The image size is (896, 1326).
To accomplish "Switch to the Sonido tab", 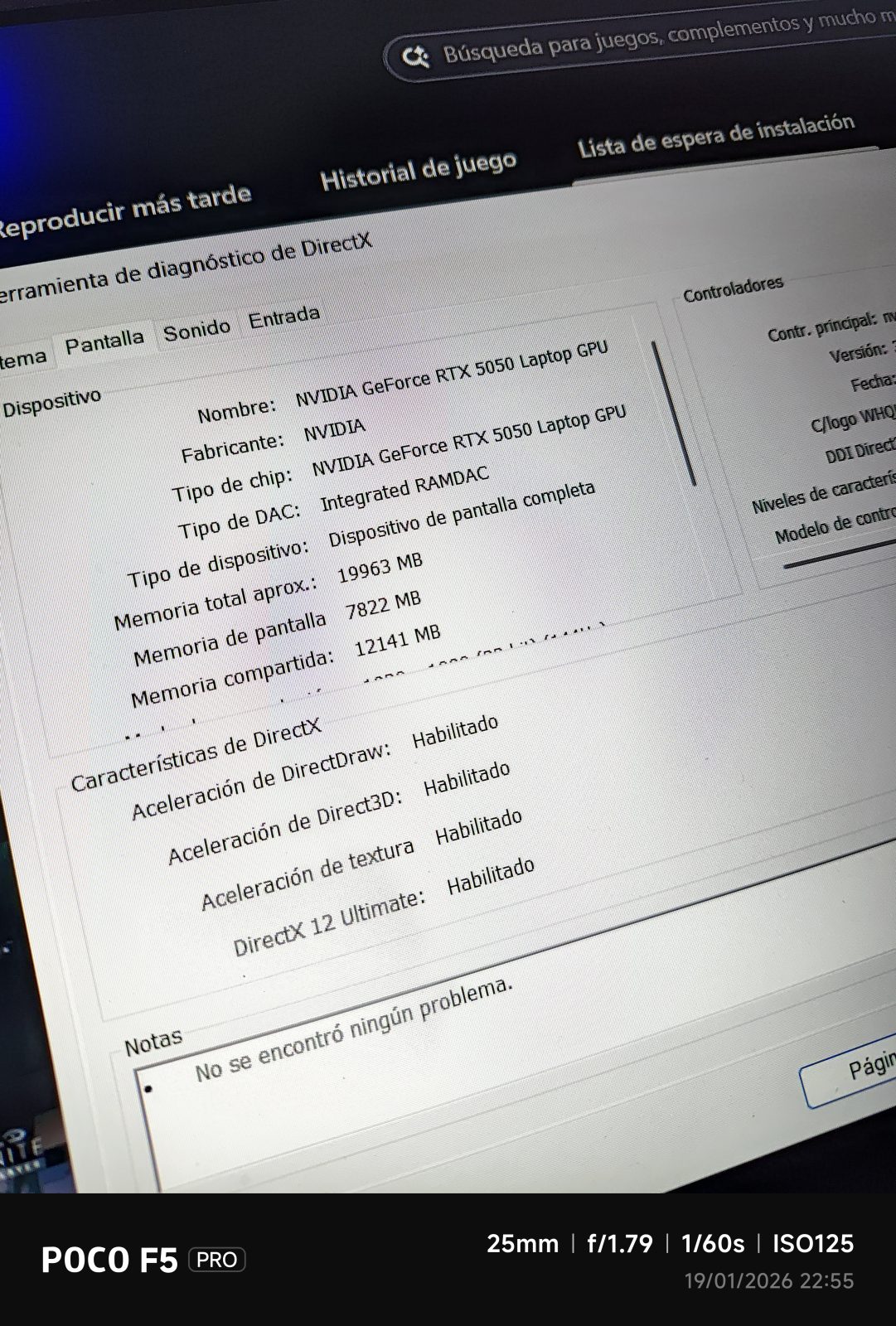I will [x=196, y=331].
